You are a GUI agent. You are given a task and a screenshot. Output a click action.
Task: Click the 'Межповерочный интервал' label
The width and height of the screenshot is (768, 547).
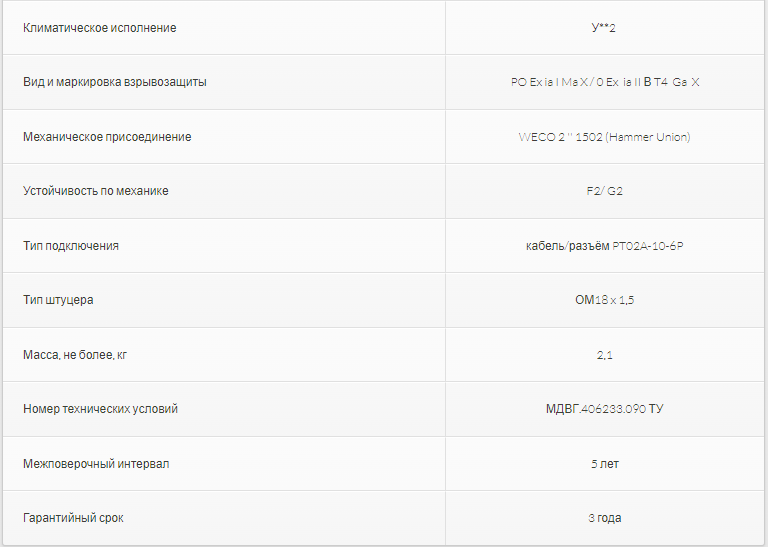click(96, 464)
